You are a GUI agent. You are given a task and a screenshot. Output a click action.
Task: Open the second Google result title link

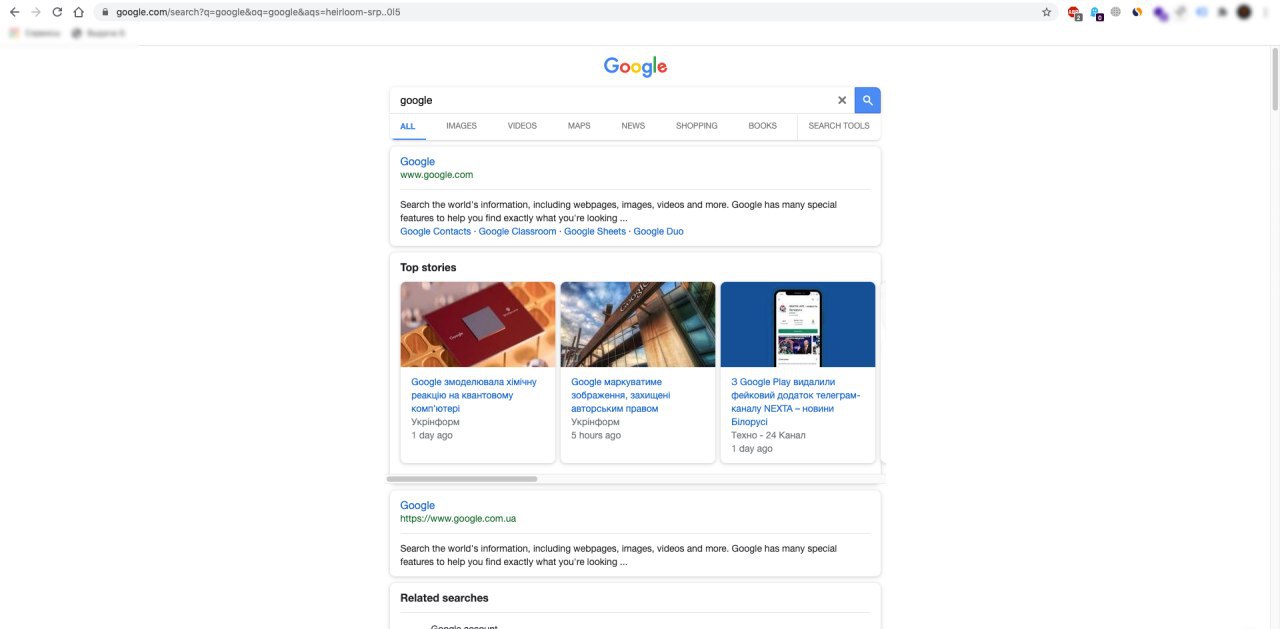417,505
